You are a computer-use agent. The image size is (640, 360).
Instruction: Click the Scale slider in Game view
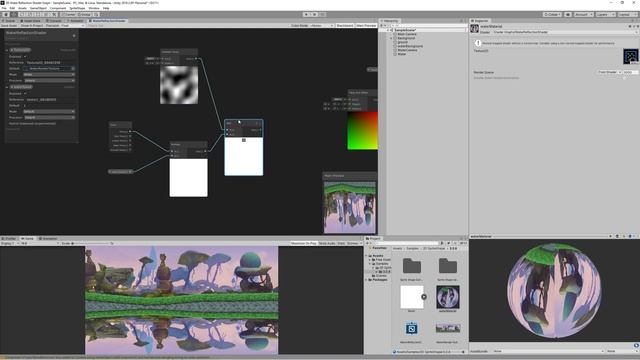[x=92, y=243]
